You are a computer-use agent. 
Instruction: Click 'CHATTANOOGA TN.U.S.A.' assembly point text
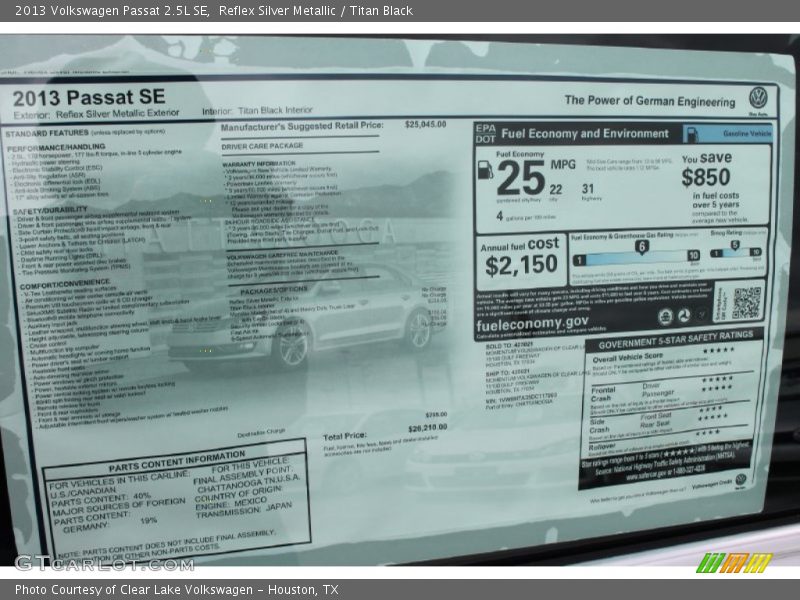point(248,484)
